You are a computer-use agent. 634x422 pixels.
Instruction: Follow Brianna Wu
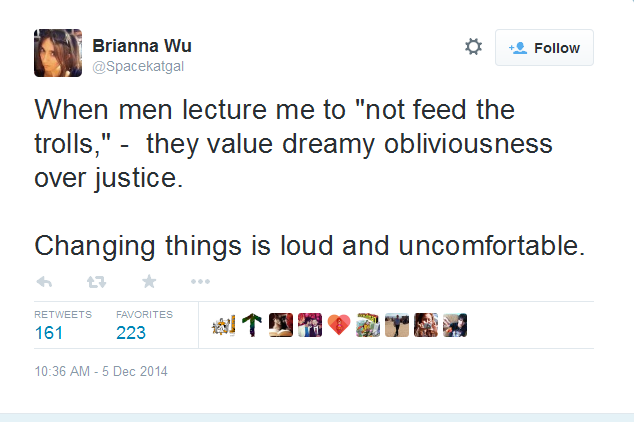(x=544, y=48)
